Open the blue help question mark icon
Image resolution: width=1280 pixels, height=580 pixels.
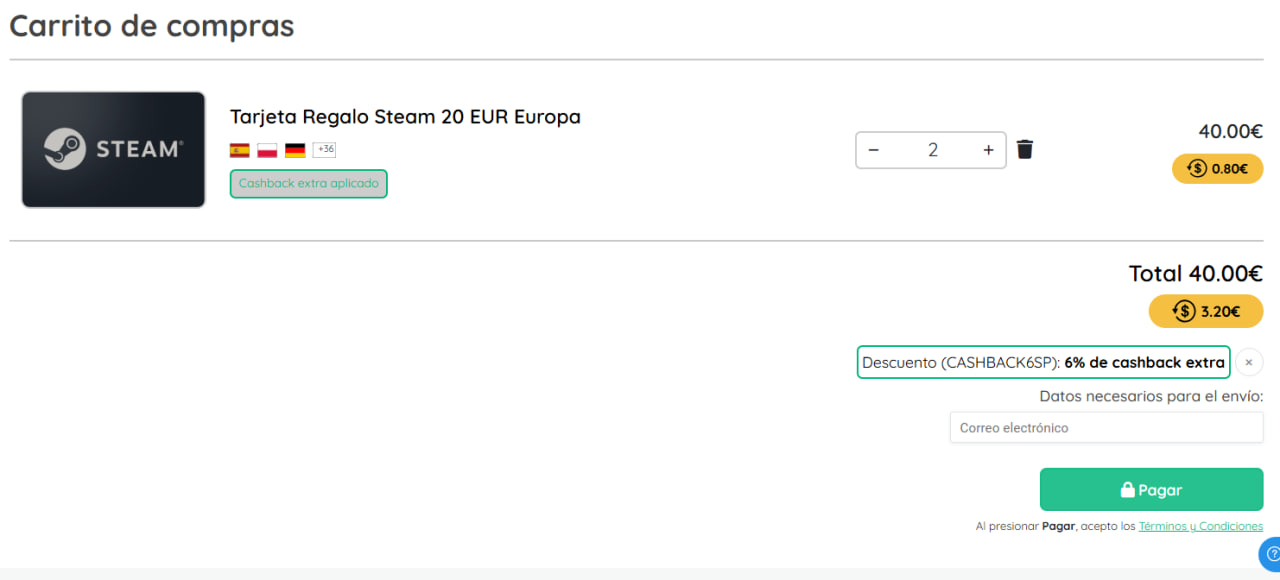coord(1272,554)
